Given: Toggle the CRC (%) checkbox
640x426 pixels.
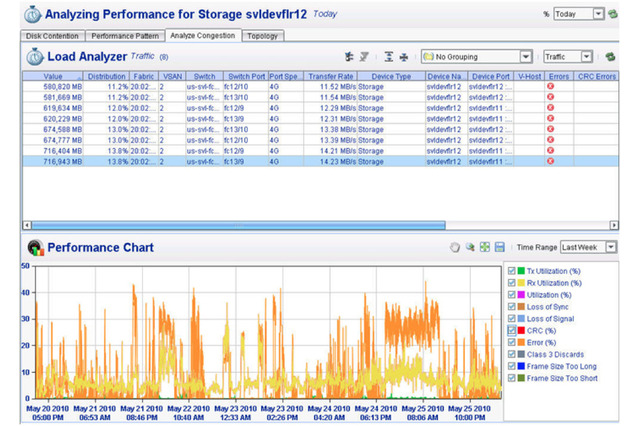Looking at the screenshot, I should coord(513,330).
